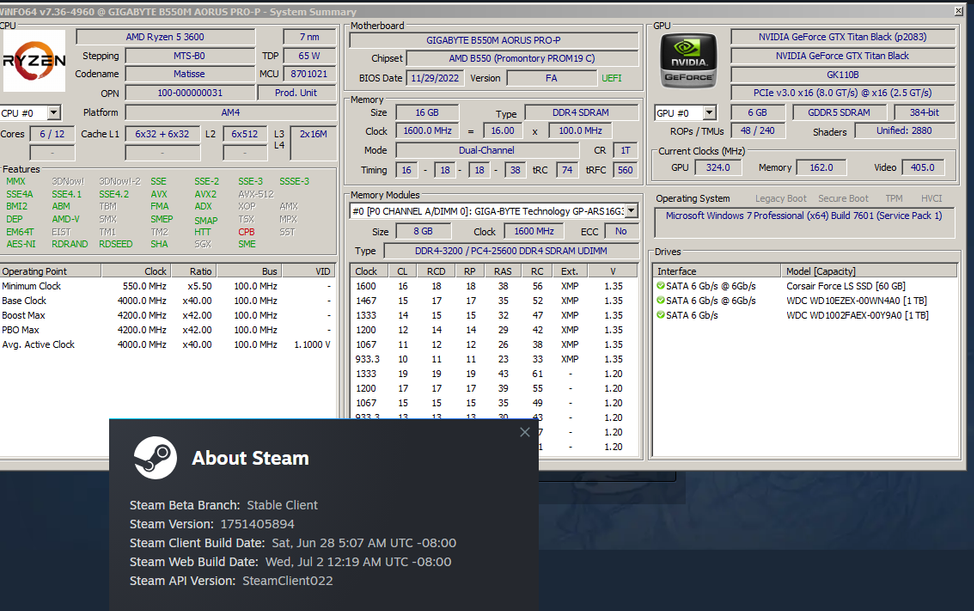Click the RDSEED feature flag
The image size is (974, 611).
116,244
